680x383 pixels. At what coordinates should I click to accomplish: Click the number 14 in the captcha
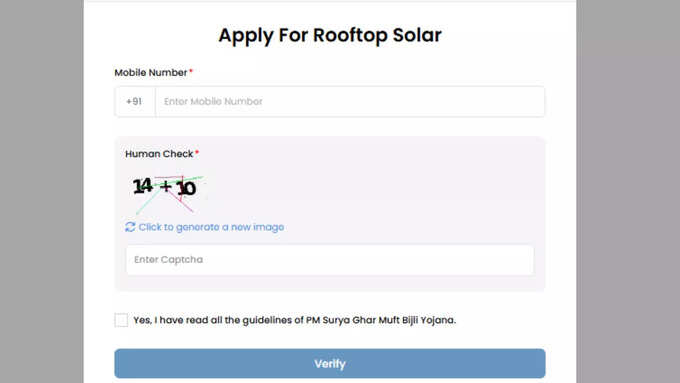tap(143, 186)
